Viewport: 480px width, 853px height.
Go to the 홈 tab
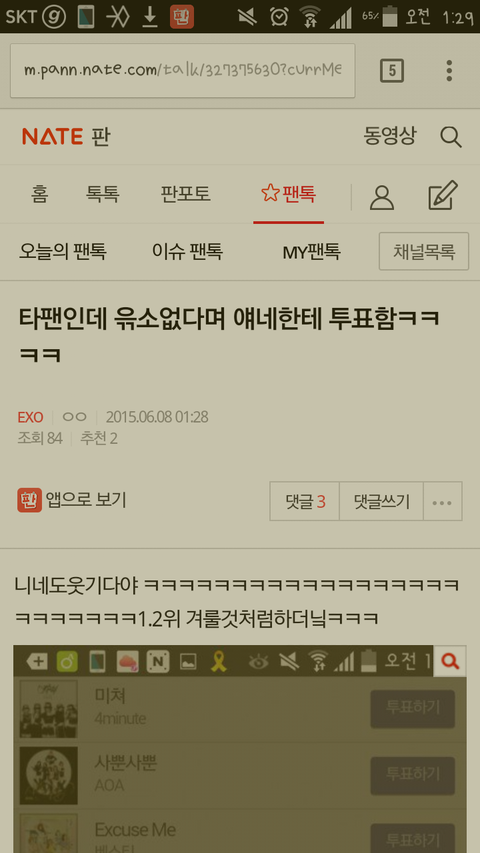(39, 194)
